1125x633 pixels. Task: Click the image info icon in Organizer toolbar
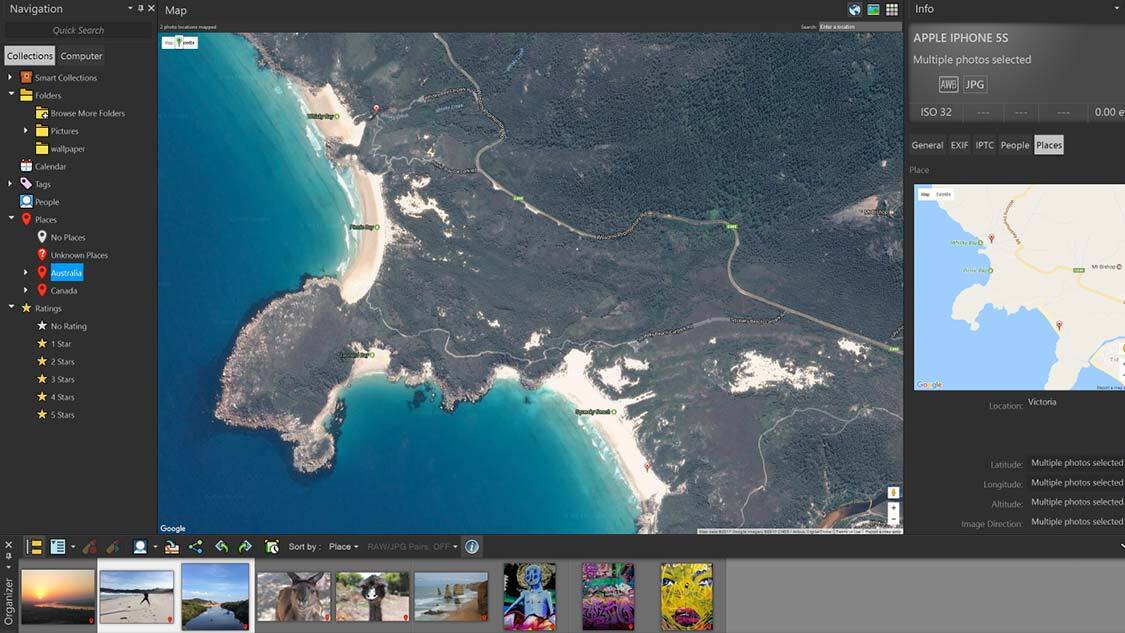[472, 547]
